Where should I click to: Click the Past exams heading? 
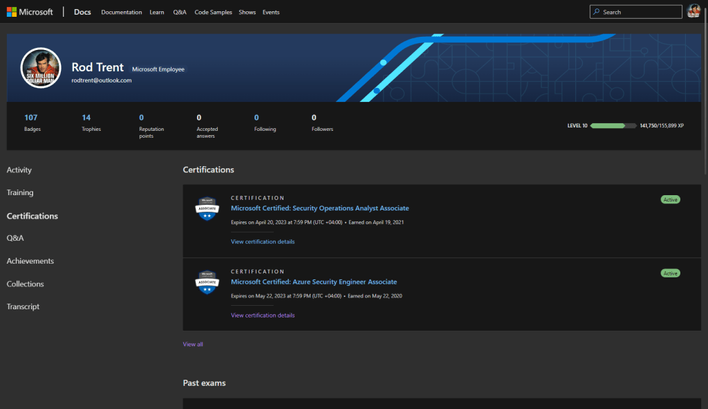pos(204,383)
